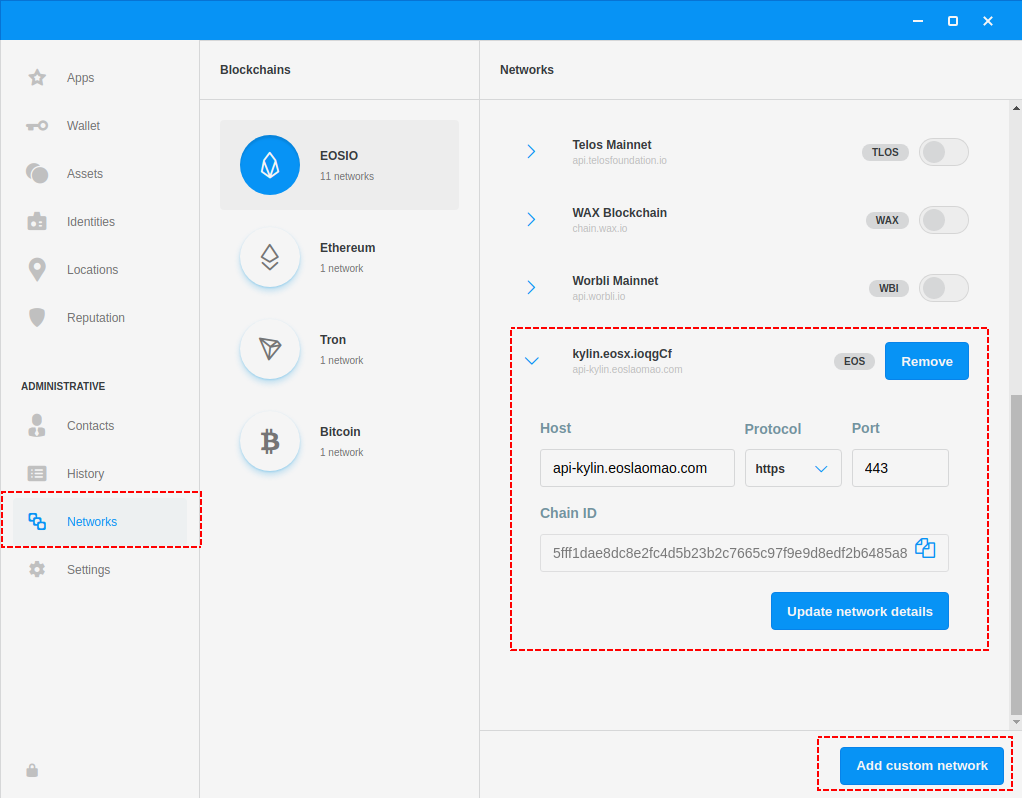1022x798 pixels.
Task: Open the Apps menu item
Action: pyautogui.click(x=80, y=78)
